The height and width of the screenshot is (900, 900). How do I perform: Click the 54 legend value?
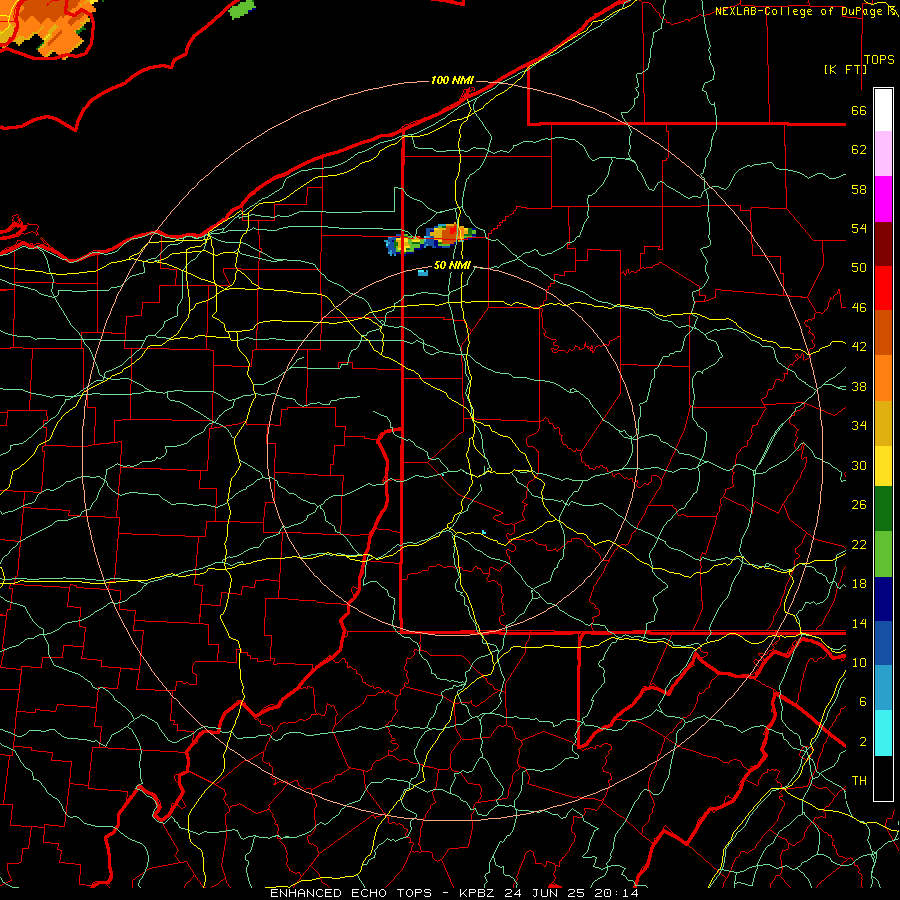tap(859, 228)
